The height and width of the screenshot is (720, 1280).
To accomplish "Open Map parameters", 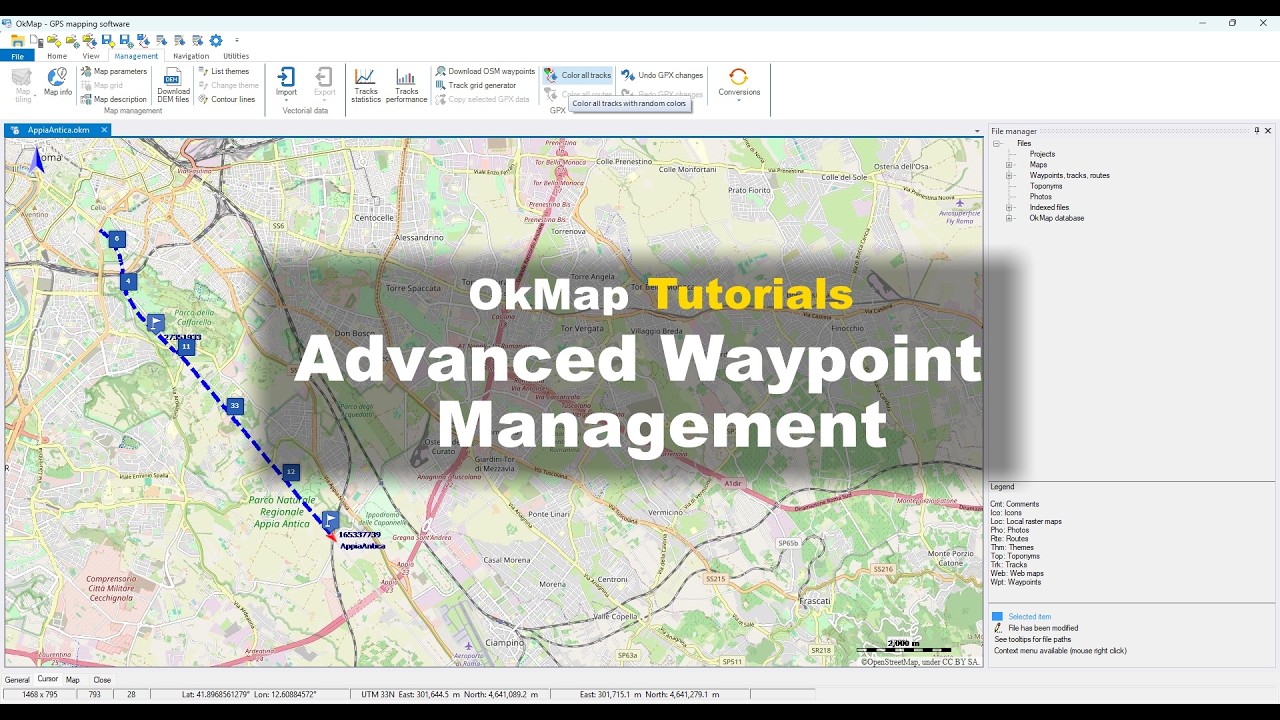I will click(x=114, y=71).
